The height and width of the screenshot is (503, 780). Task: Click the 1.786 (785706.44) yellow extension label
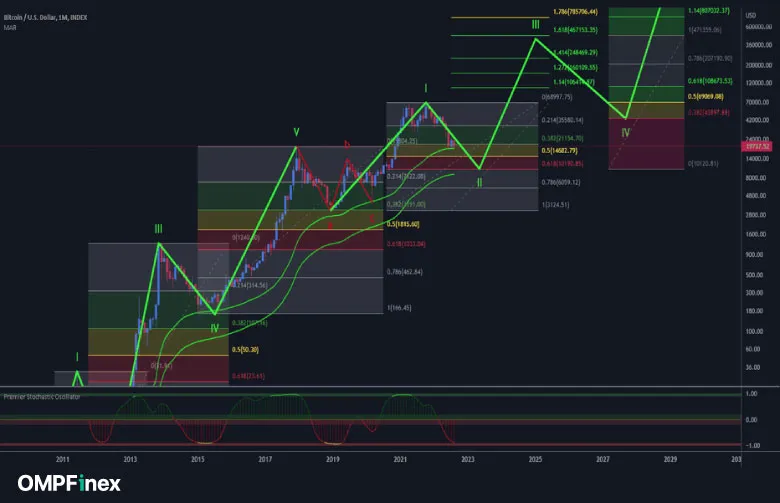(575, 12)
